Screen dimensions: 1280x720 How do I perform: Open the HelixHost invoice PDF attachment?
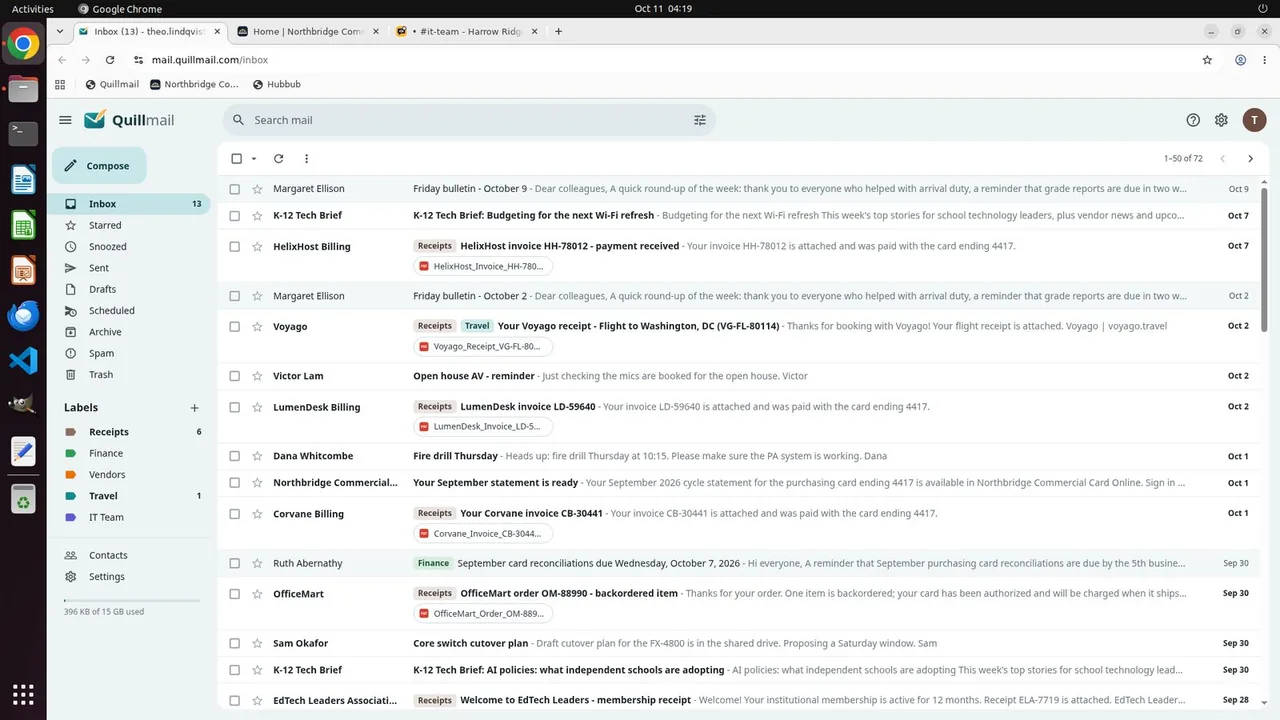click(x=483, y=266)
